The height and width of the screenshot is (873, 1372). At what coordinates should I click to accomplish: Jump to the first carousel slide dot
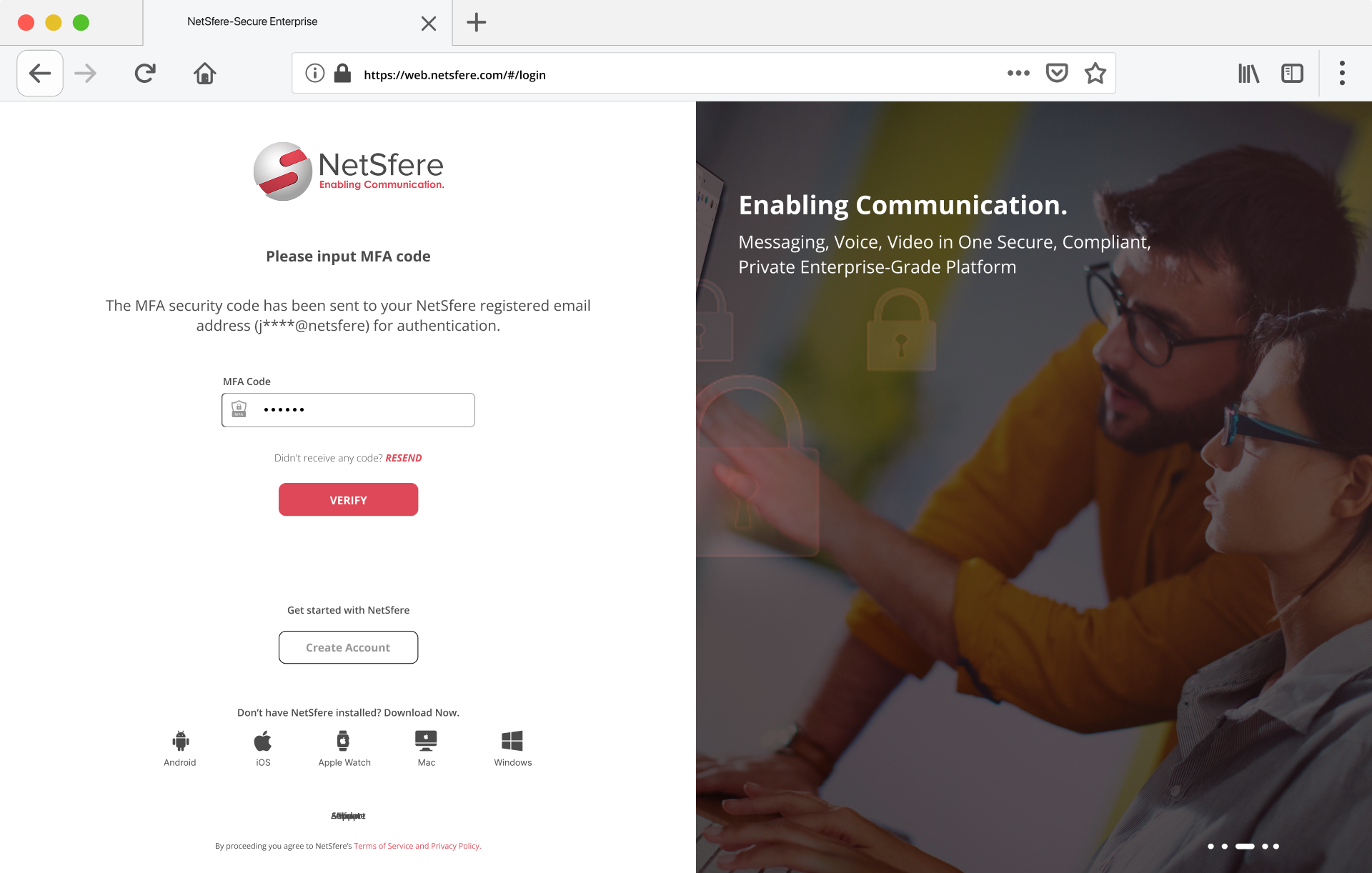pyautogui.click(x=1211, y=846)
